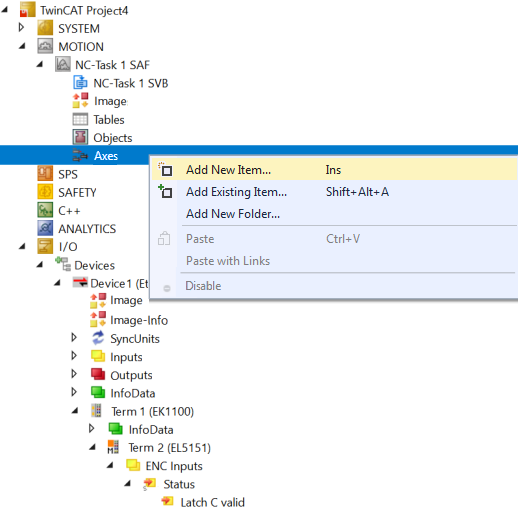This screenshot has width=518, height=519.
Task: Click the Objects icon under NC-Task
Action: pos(80,137)
